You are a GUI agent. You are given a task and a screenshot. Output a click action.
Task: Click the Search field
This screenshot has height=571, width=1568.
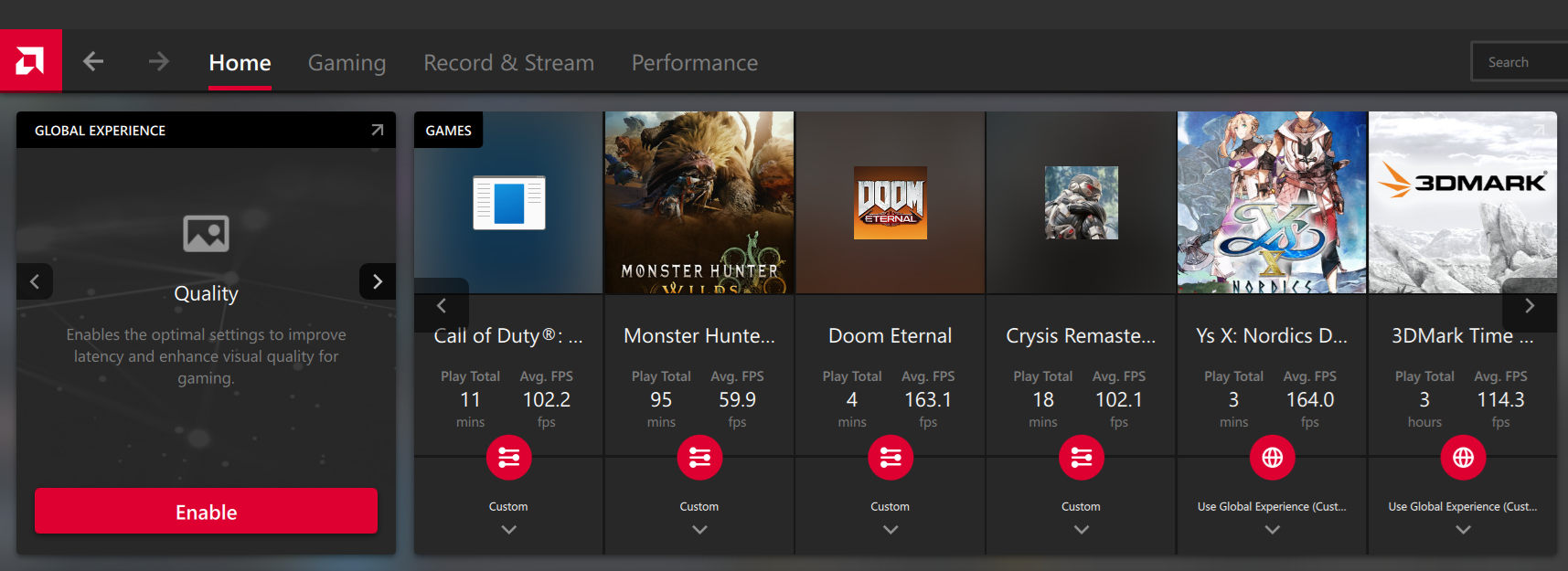1520,62
